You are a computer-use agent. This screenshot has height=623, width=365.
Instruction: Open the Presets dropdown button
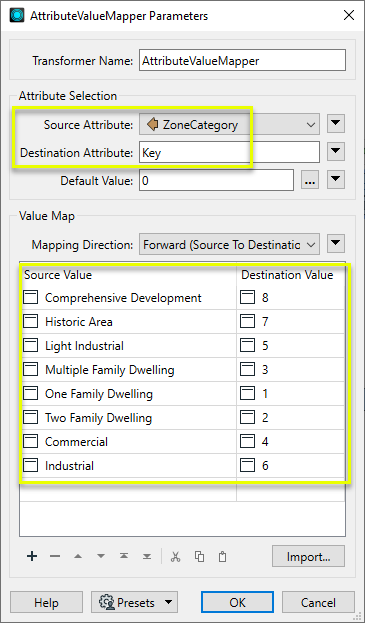pos(134,603)
